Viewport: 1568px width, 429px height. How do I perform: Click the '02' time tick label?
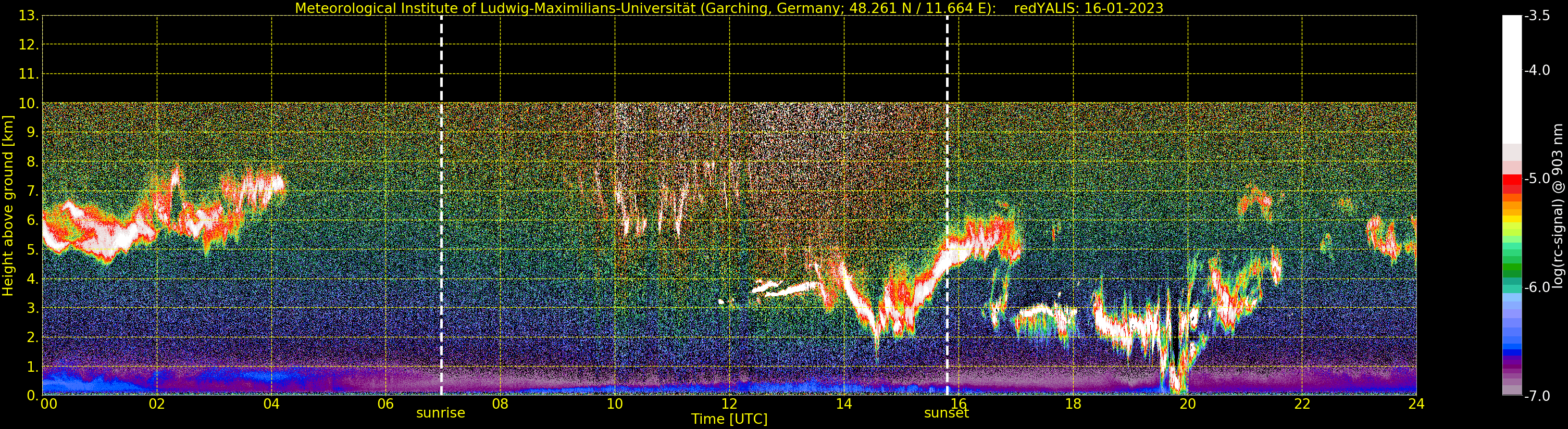point(157,404)
